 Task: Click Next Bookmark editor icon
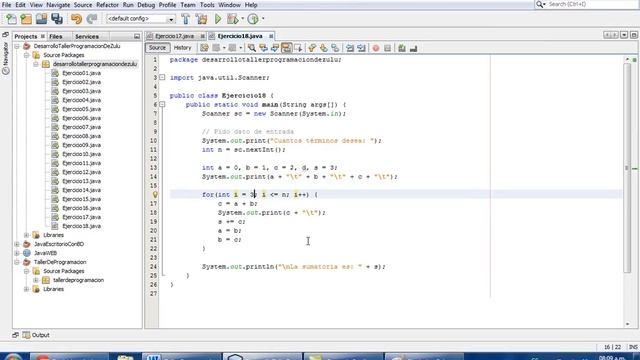(x=324, y=48)
